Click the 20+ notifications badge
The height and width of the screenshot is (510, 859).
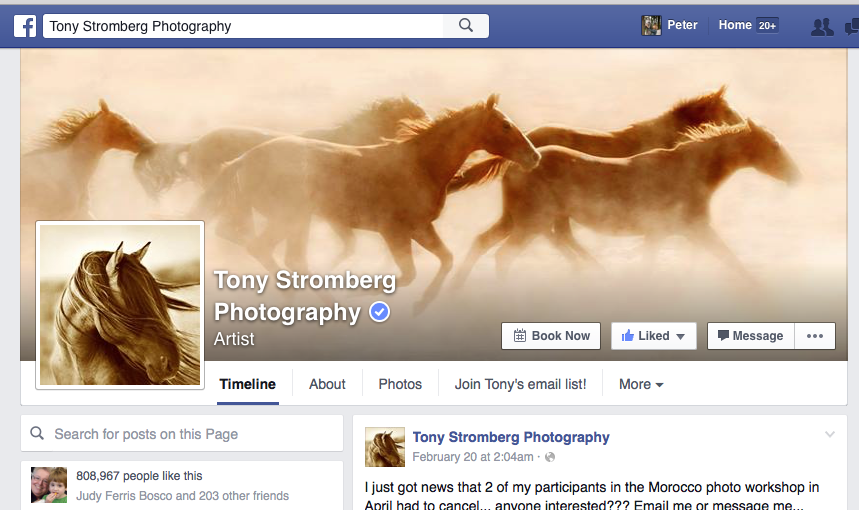click(x=767, y=25)
